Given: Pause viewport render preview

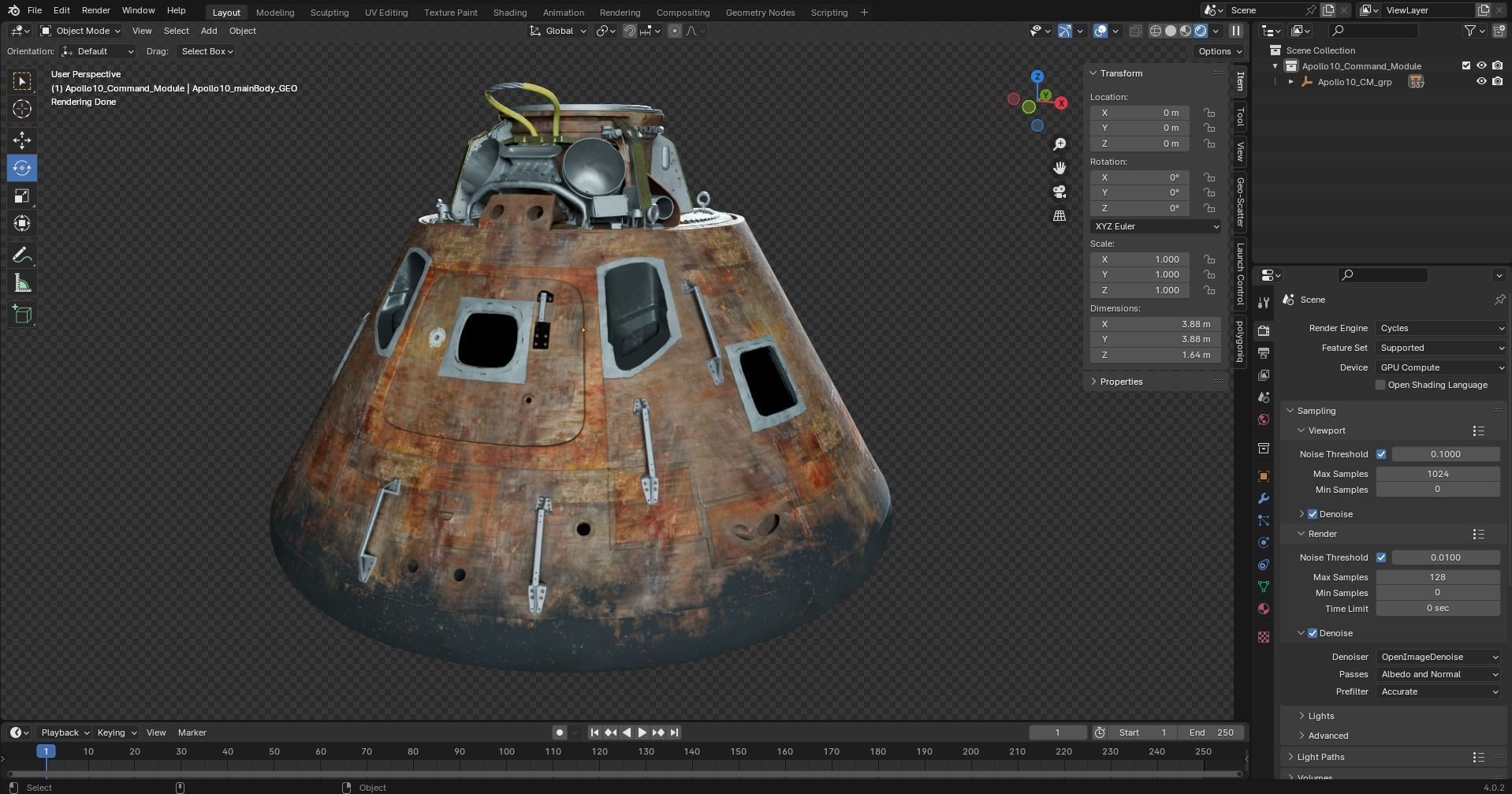Looking at the screenshot, I should [1235, 31].
